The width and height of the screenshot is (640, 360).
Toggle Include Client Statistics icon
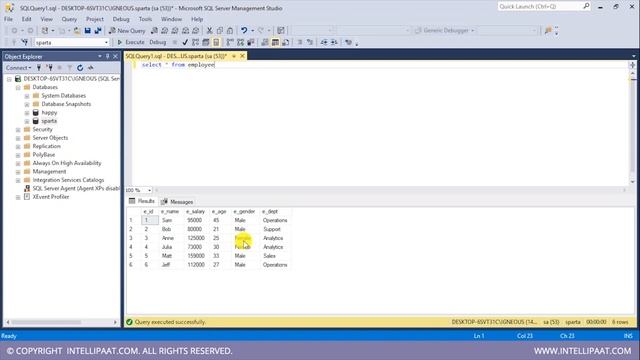click(x=251, y=42)
